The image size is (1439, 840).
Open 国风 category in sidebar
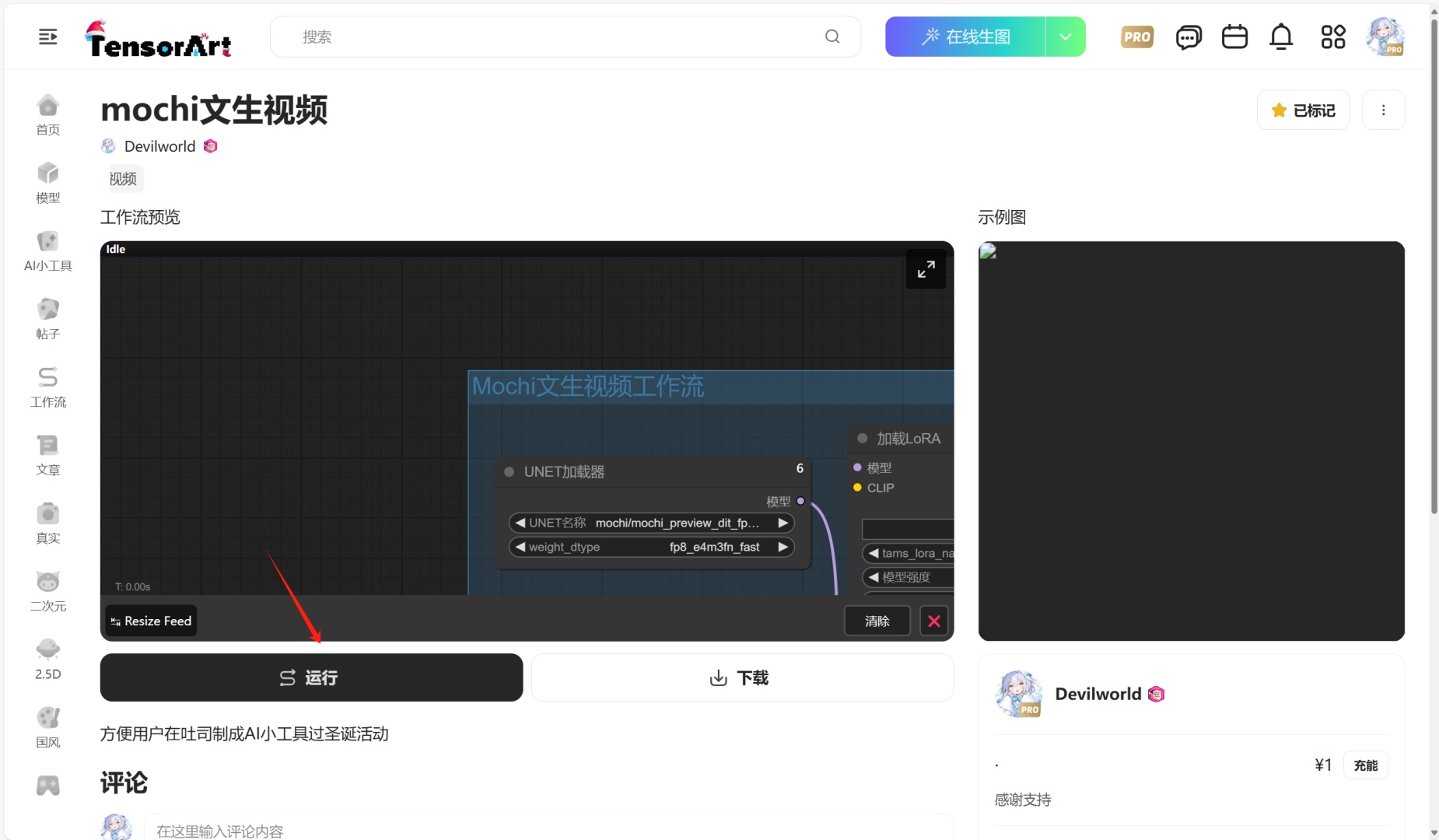pyautogui.click(x=48, y=728)
